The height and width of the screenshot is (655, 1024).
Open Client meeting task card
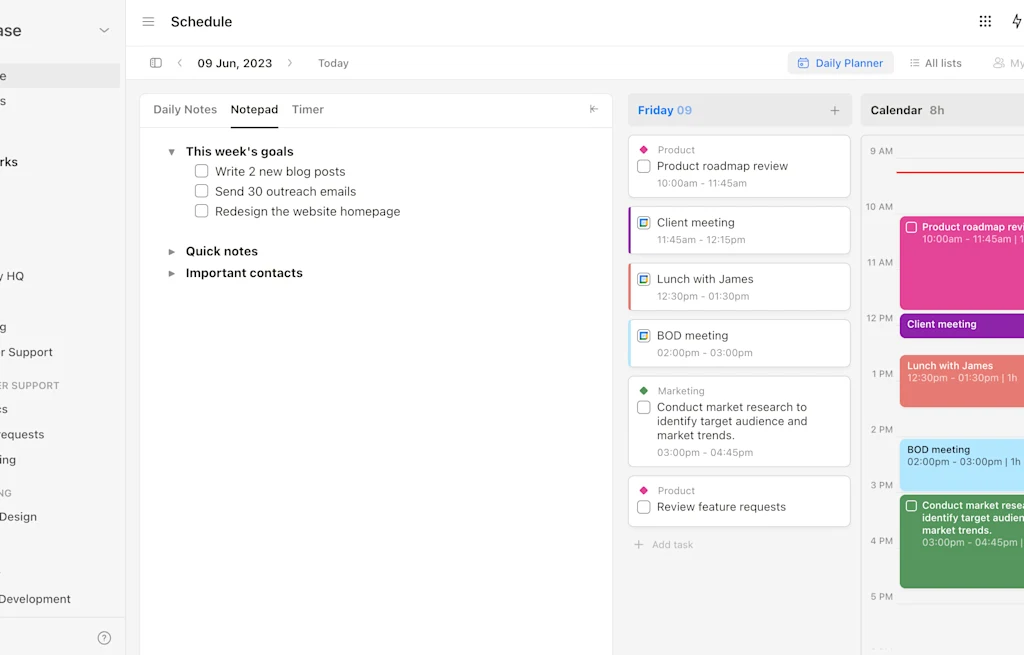click(x=739, y=231)
